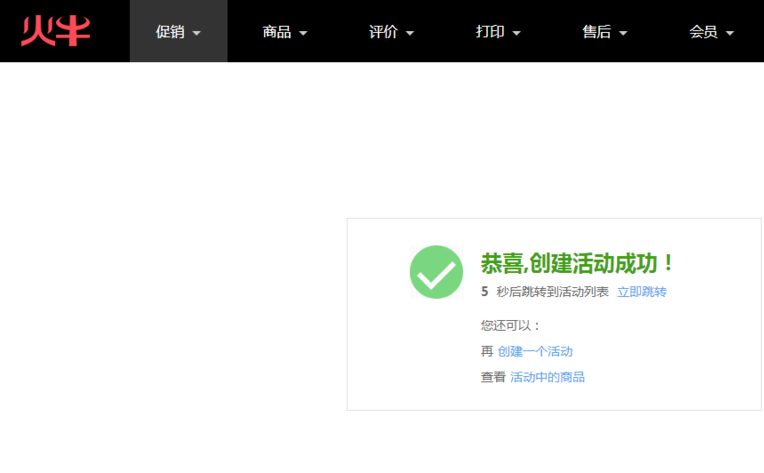The height and width of the screenshot is (473, 764).
Task: Open the 打印 menu
Action: pos(498,31)
